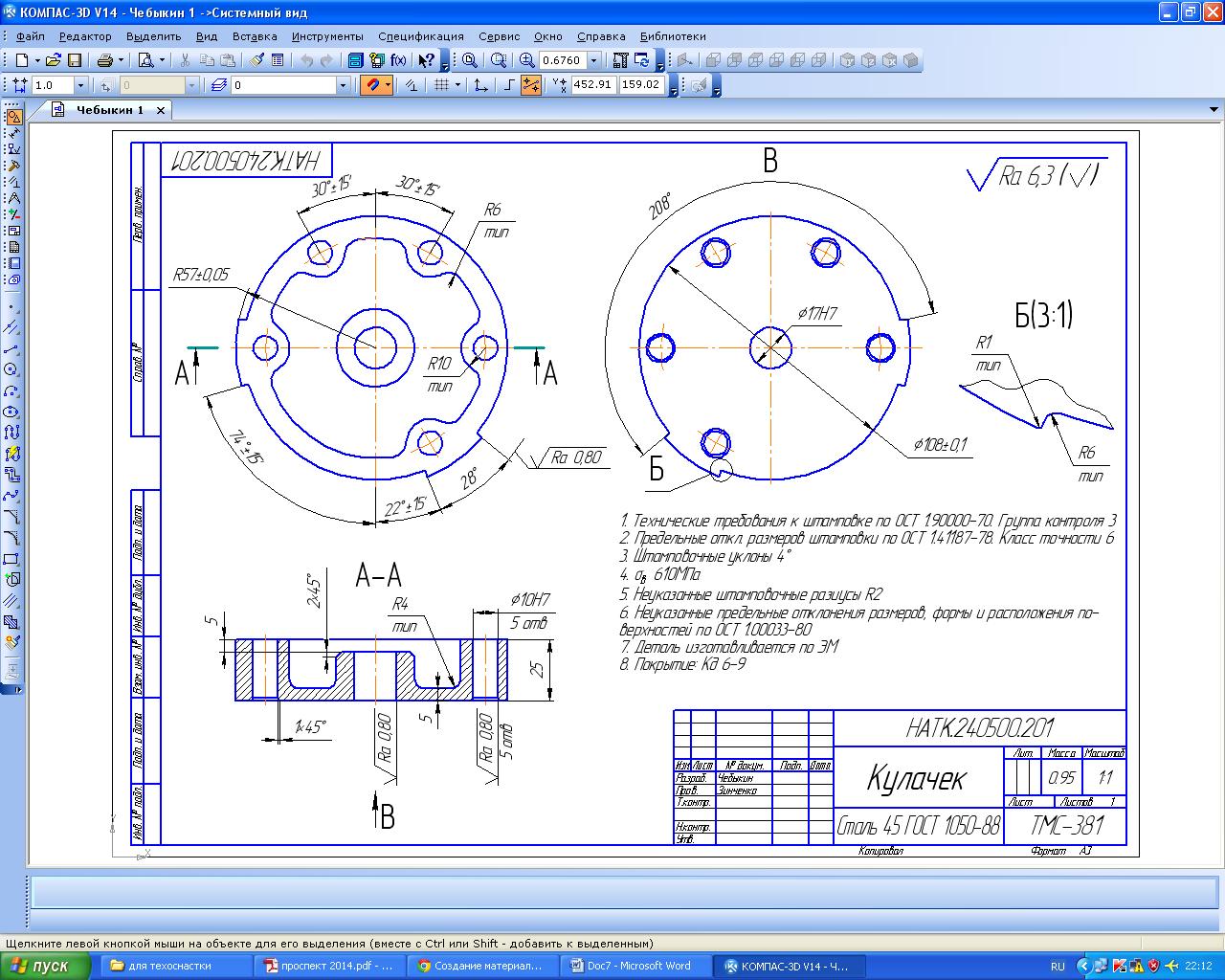The image size is (1225, 980).
Task: Expand the grid display options arrow
Action: 457,85
